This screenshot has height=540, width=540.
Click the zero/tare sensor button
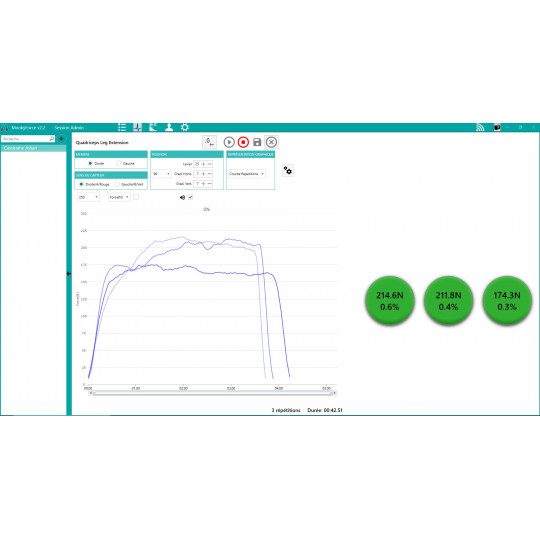tap(209, 142)
